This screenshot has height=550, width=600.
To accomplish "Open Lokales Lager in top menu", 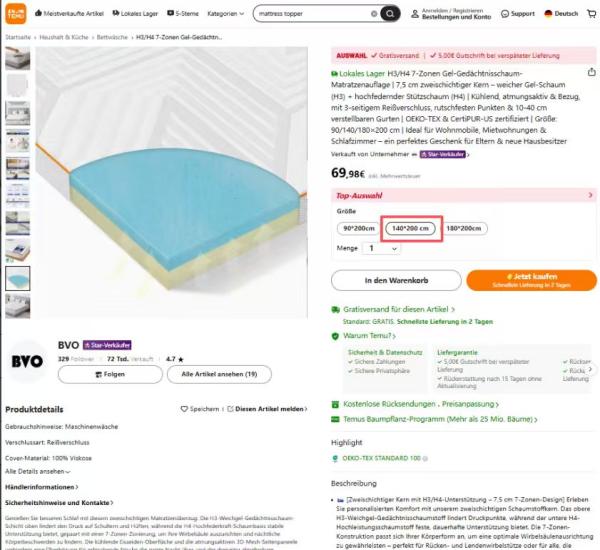I will point(135,13).
